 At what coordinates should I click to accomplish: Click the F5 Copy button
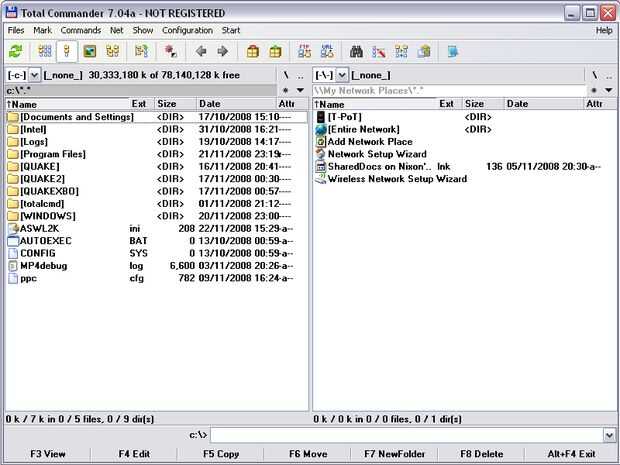click(x=221, y=454)
